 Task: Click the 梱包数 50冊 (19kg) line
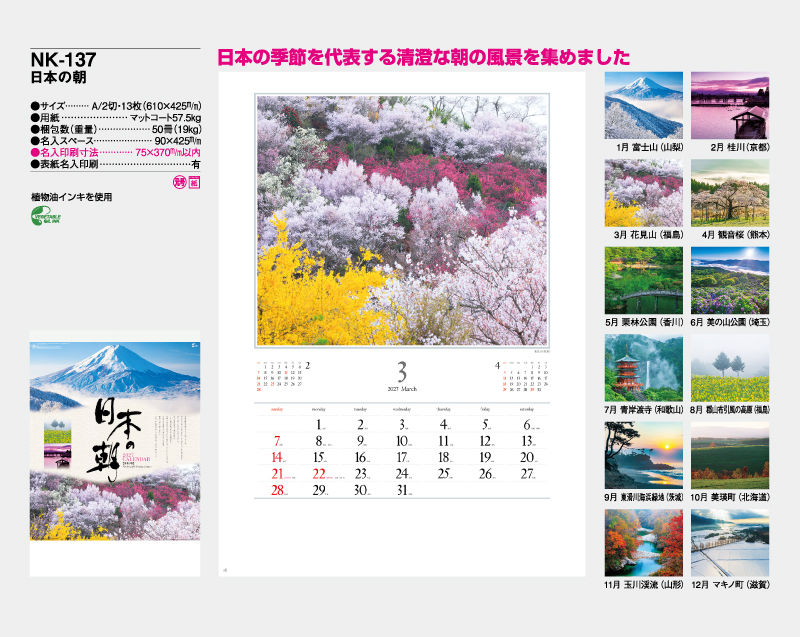(x=116, y=130)
